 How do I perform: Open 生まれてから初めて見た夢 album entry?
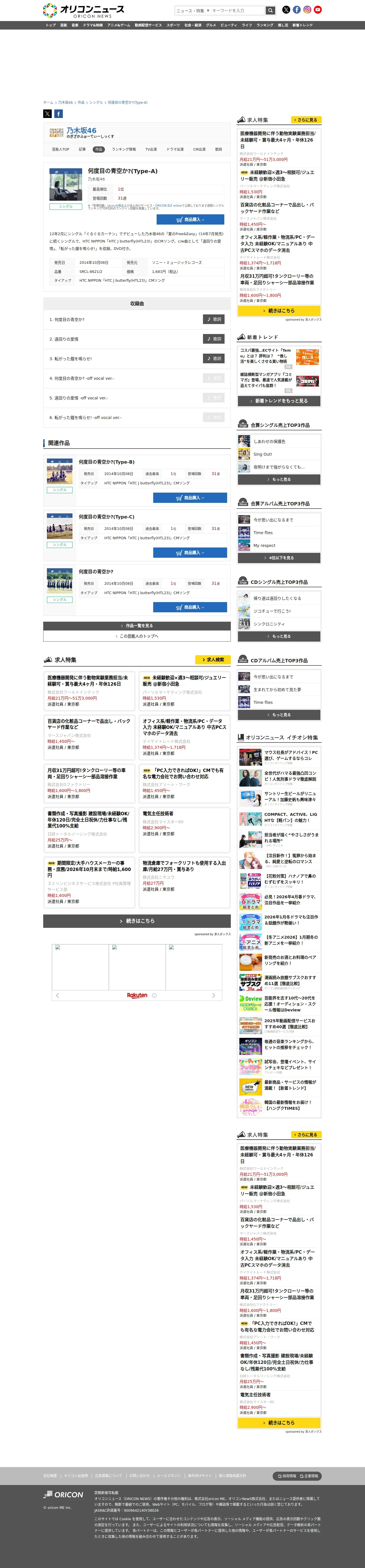pos(277,690)
